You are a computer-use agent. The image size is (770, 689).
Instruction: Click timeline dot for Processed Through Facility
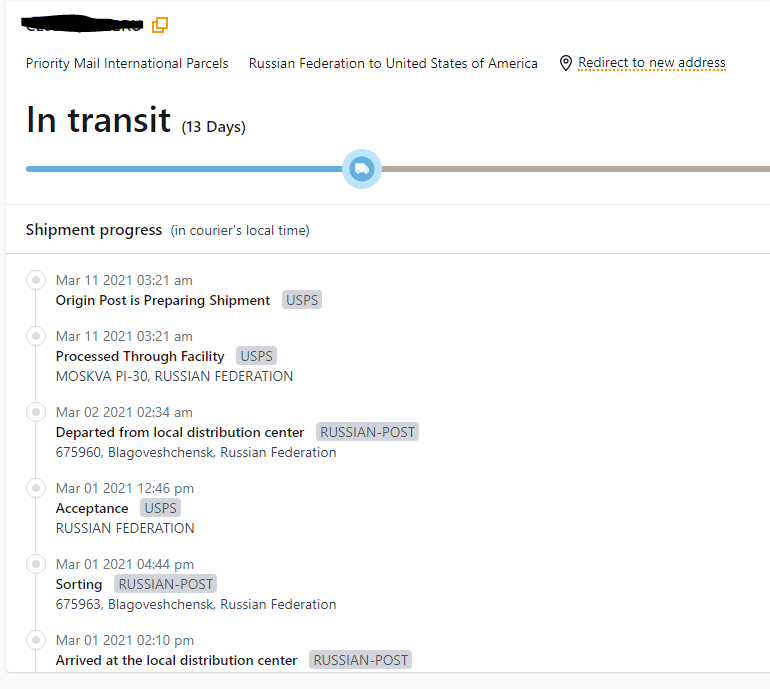[37, 336]
